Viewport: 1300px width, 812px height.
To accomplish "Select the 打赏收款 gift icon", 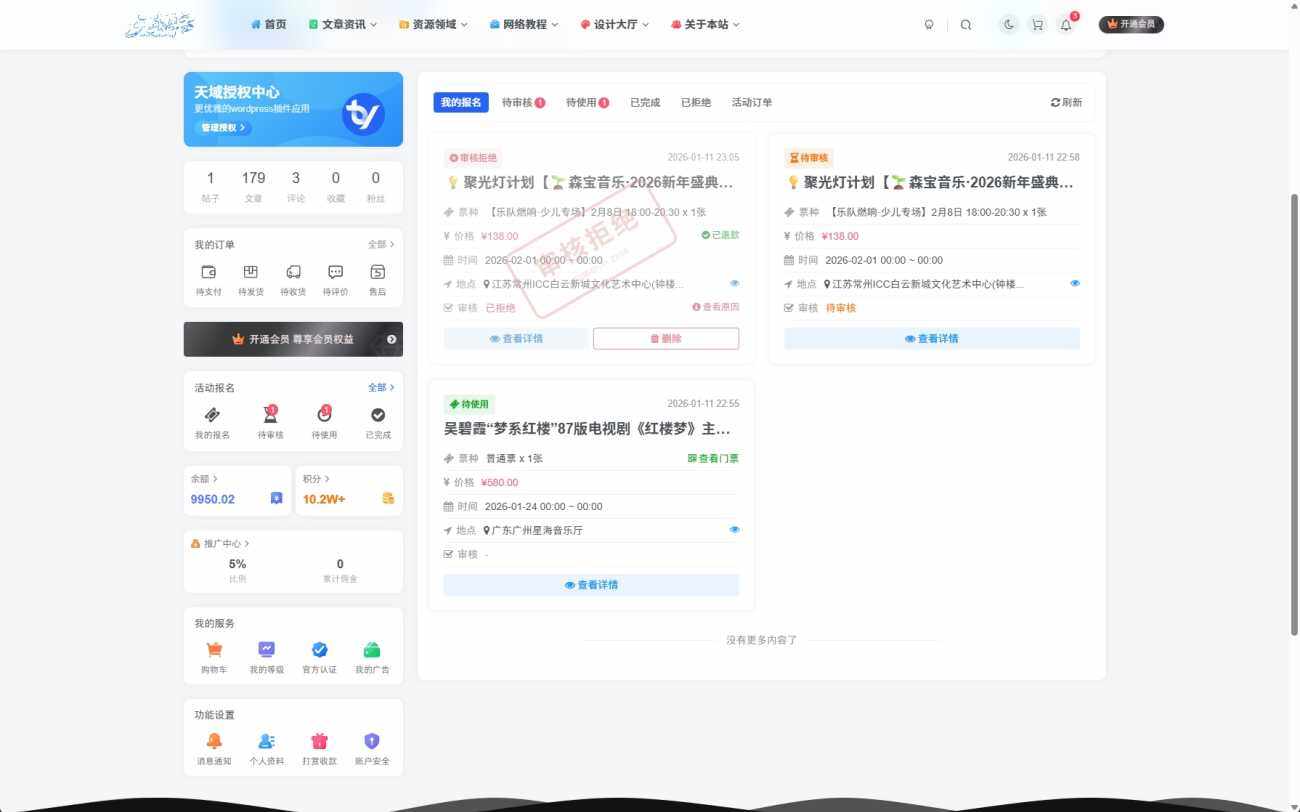I will point(319,741).
